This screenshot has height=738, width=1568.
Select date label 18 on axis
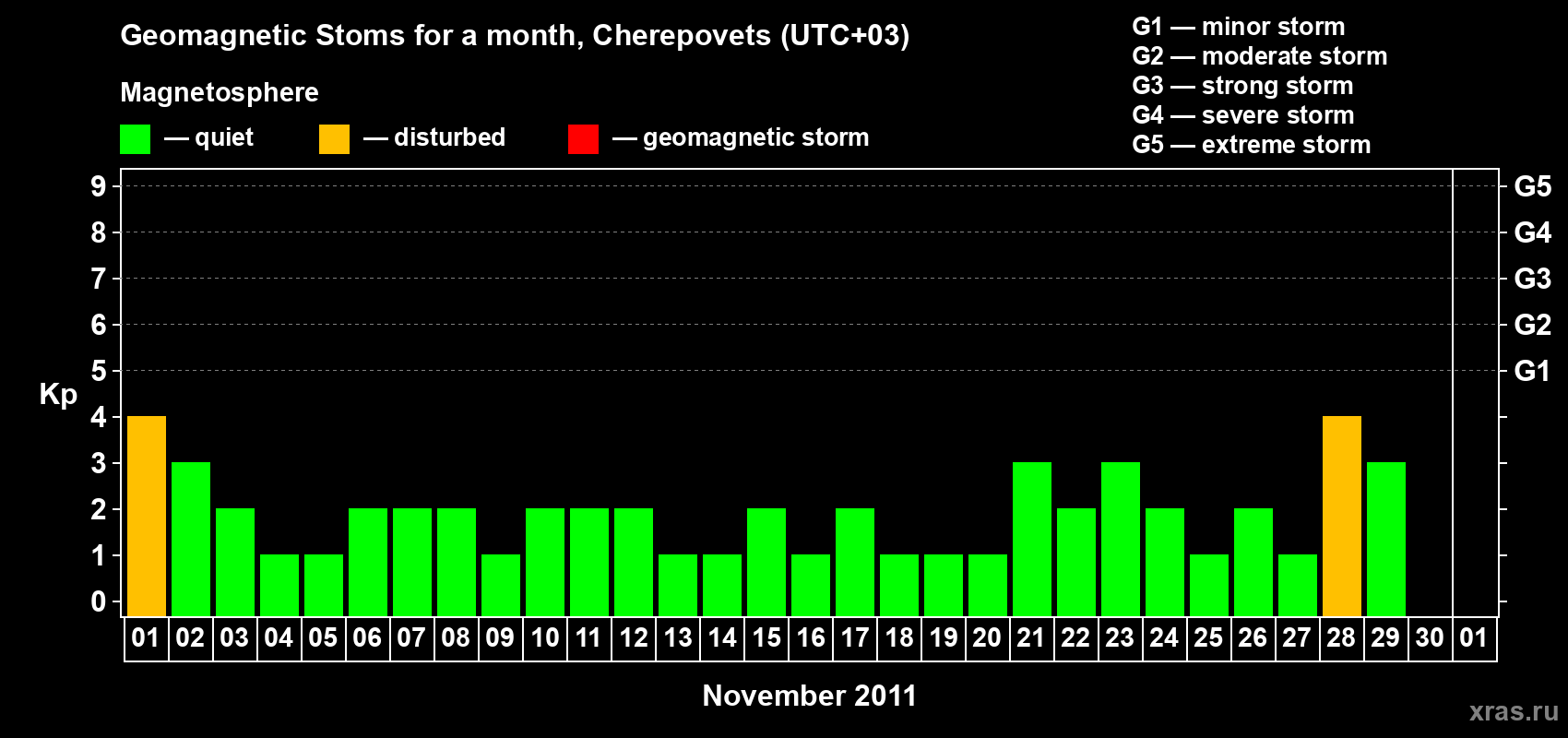click(x=899, y=638)
